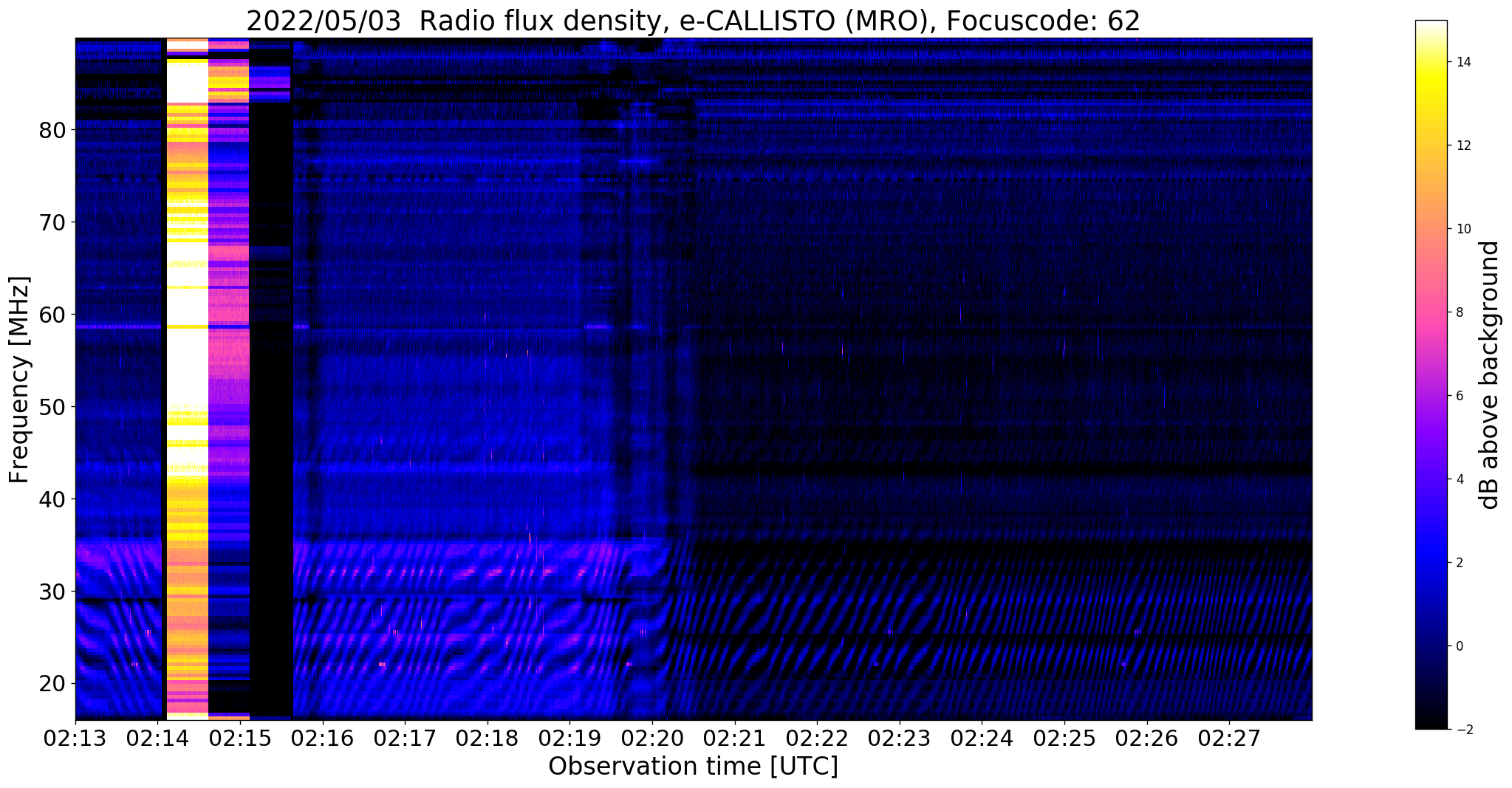Image resolution: width=1512 pixels, height=788 pixels.
Task: Click the 02:15 time tick label
Action: click(x=240, y=738)
